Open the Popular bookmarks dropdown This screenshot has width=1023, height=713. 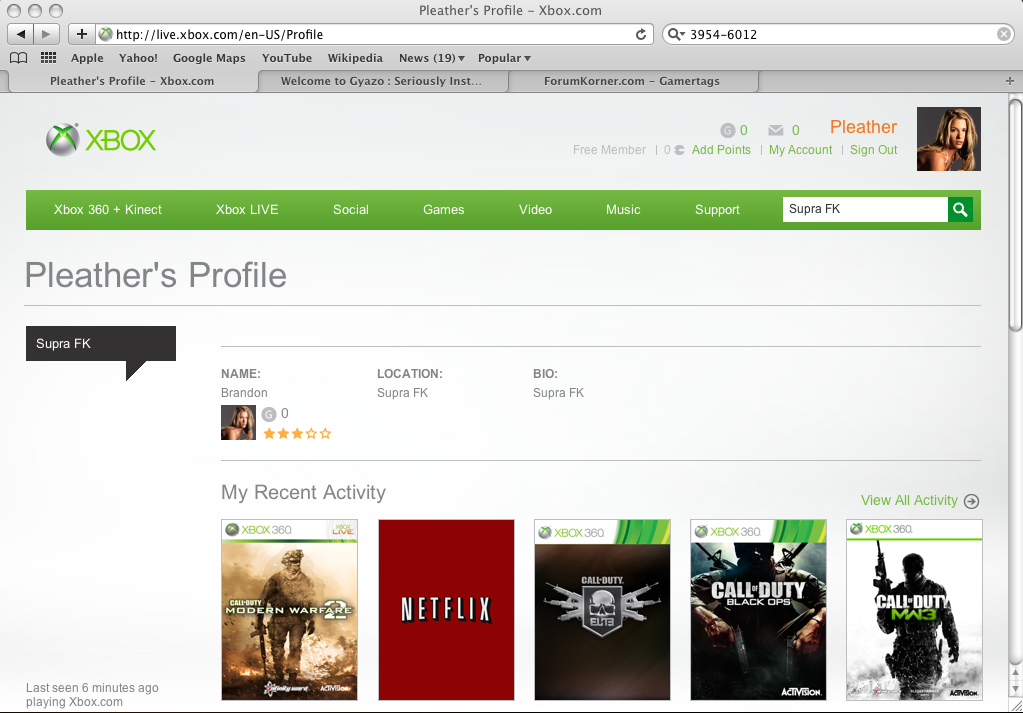point(504,58)
